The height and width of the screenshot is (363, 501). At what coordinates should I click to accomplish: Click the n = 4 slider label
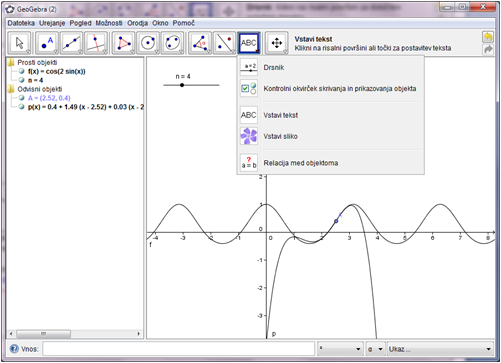pyautogui.click(x=183, y=77)
